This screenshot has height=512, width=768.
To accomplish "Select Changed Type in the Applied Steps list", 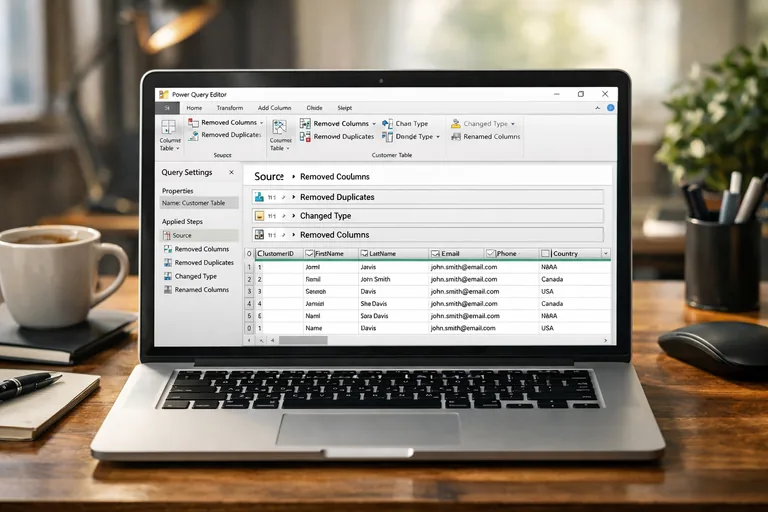I will click(x=191, y=276).
